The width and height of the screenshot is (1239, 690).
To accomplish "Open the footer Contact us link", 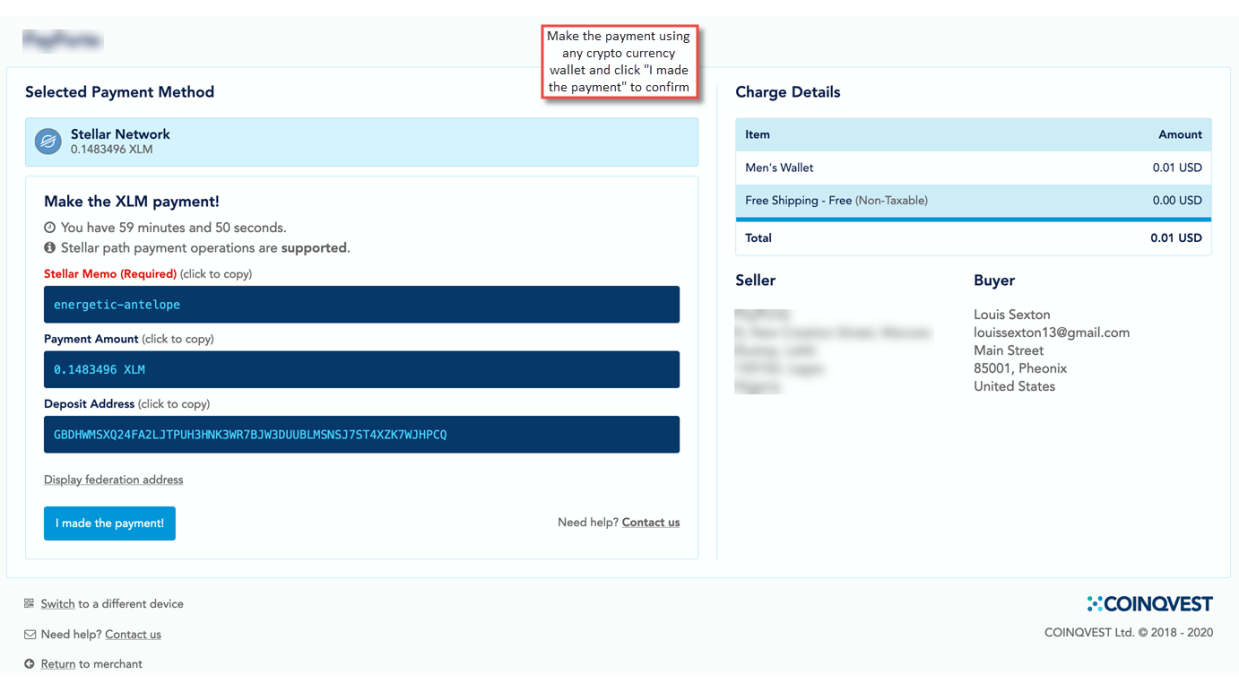I will (x=133, y=635).
